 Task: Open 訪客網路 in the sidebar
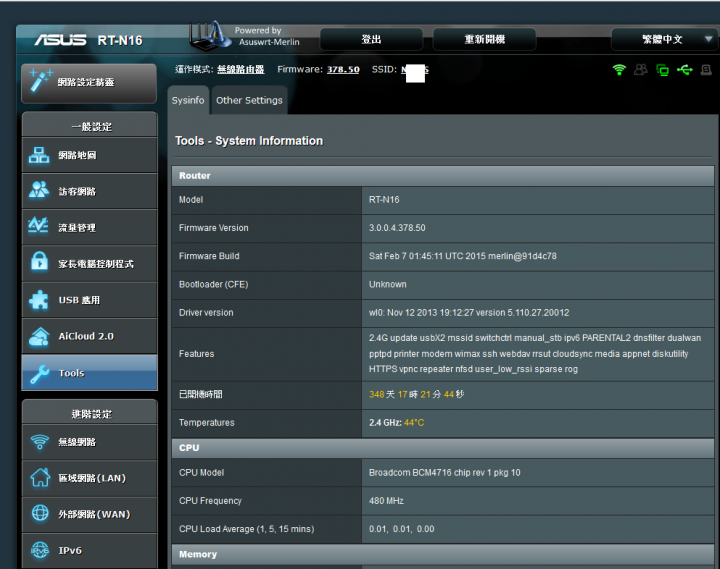(x=90, y=191)
